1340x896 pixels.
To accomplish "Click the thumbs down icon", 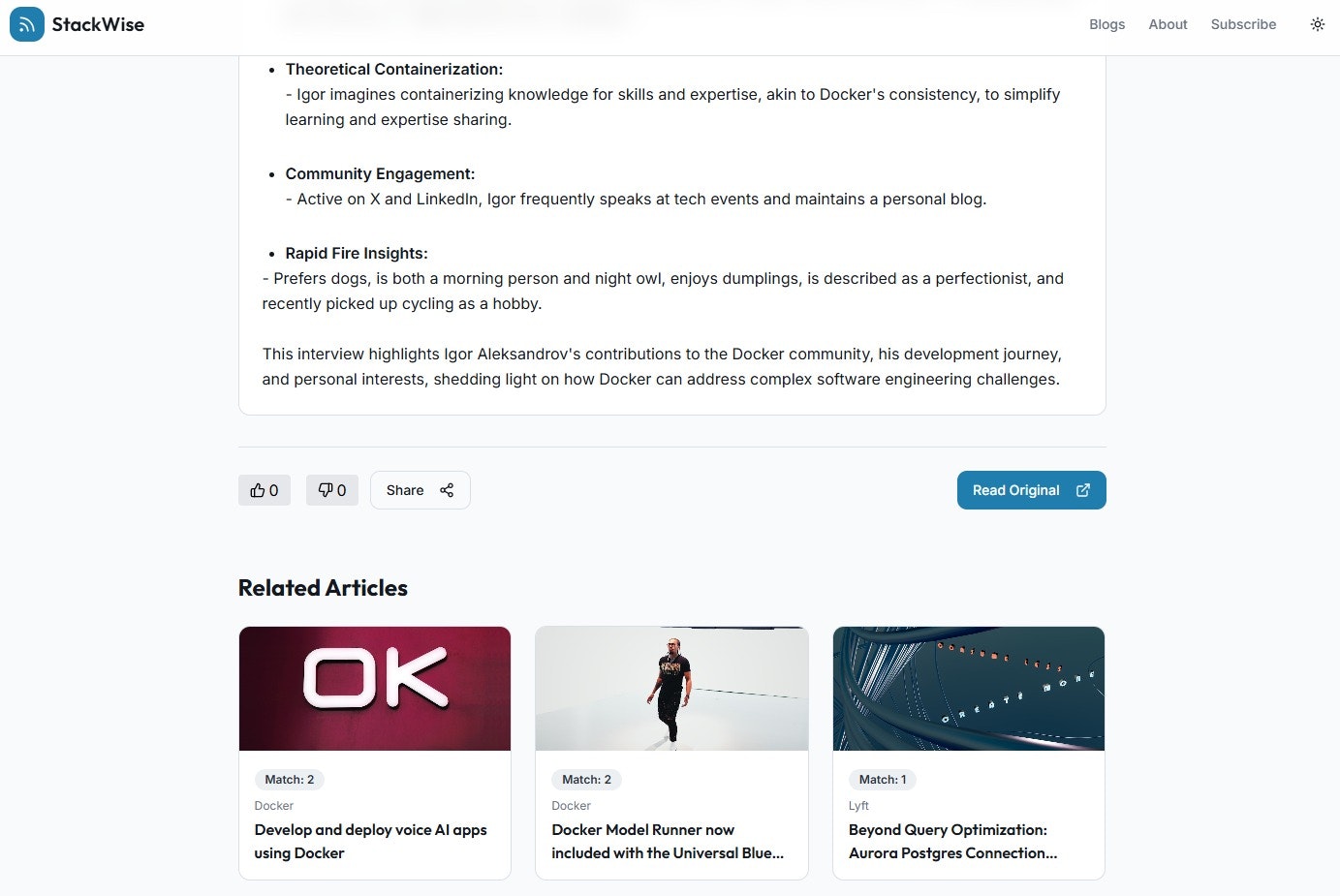I will click(x=325, y=490).
